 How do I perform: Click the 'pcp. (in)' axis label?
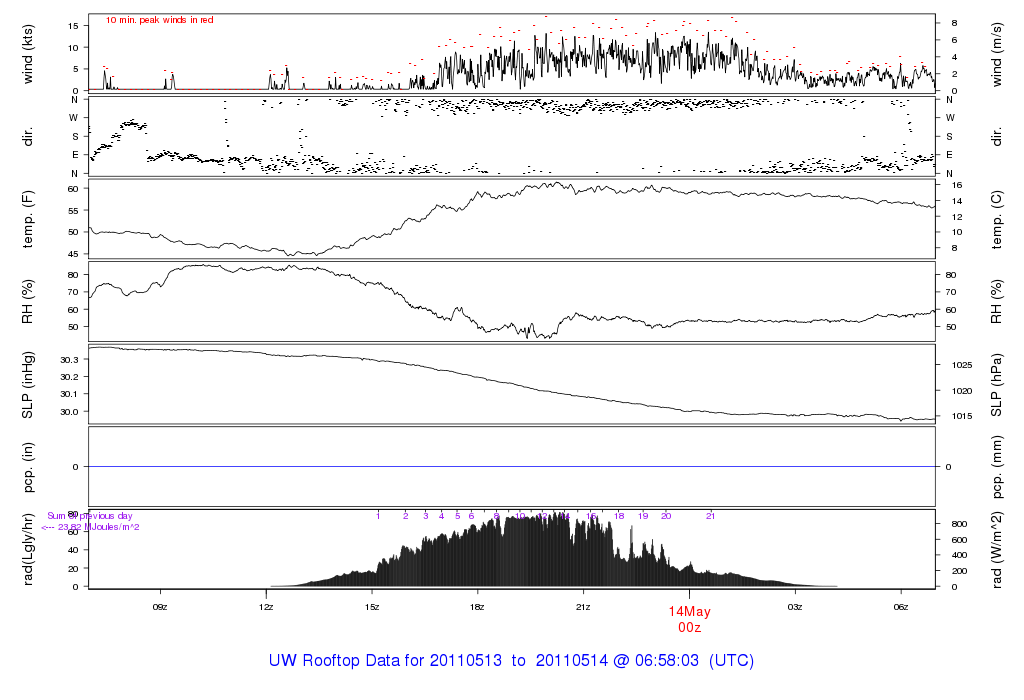27,466
